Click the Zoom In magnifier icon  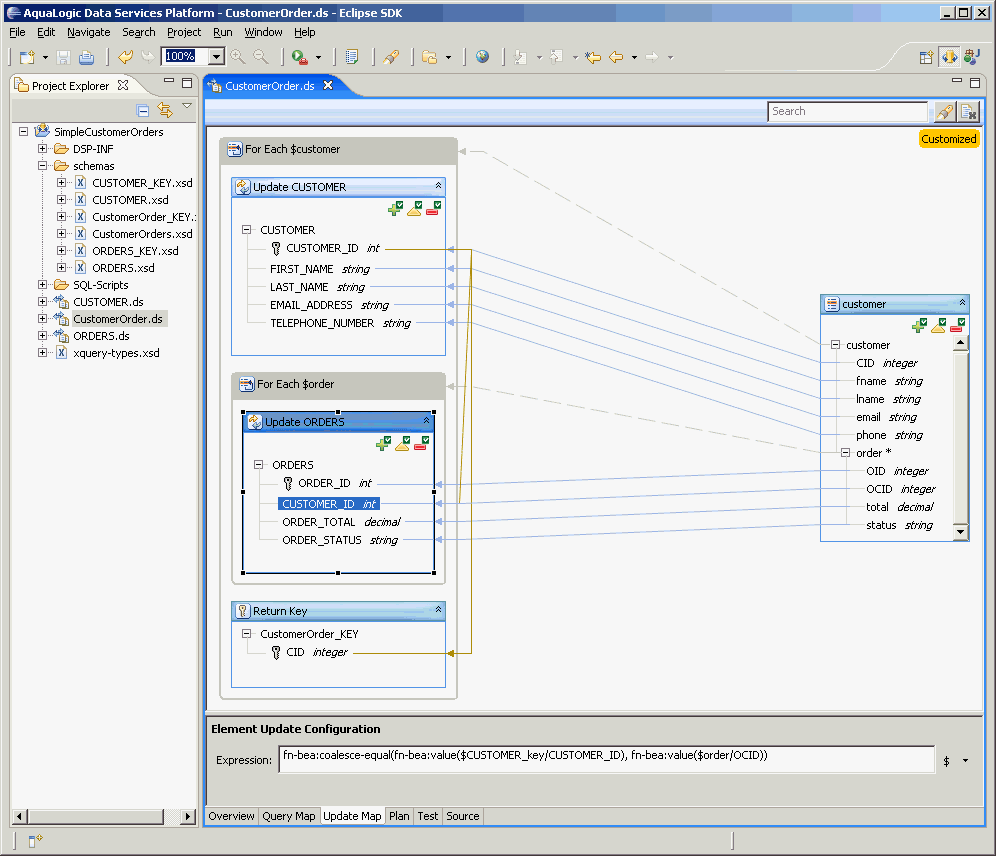pyautogui.click(x=238, y=57)
